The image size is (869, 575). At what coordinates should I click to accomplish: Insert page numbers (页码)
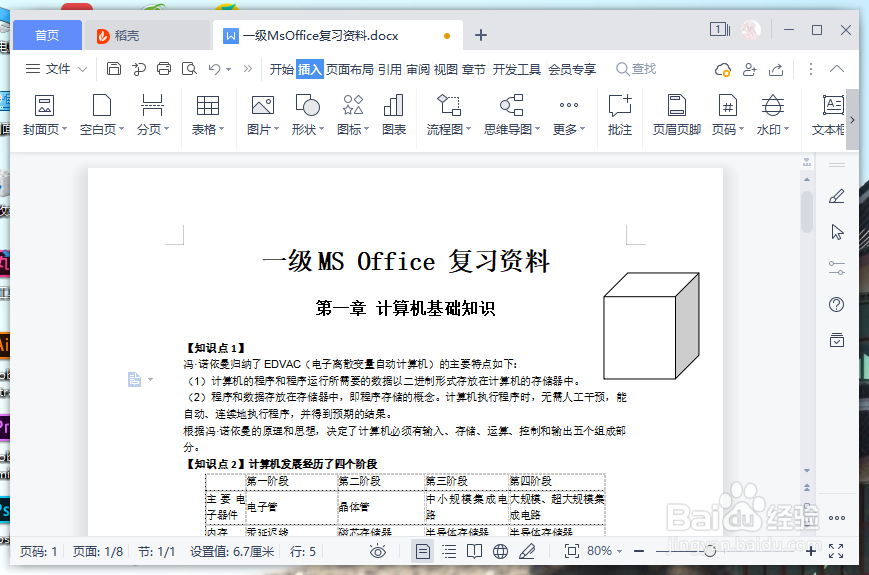pyautogui.click(x=727, y=115)
